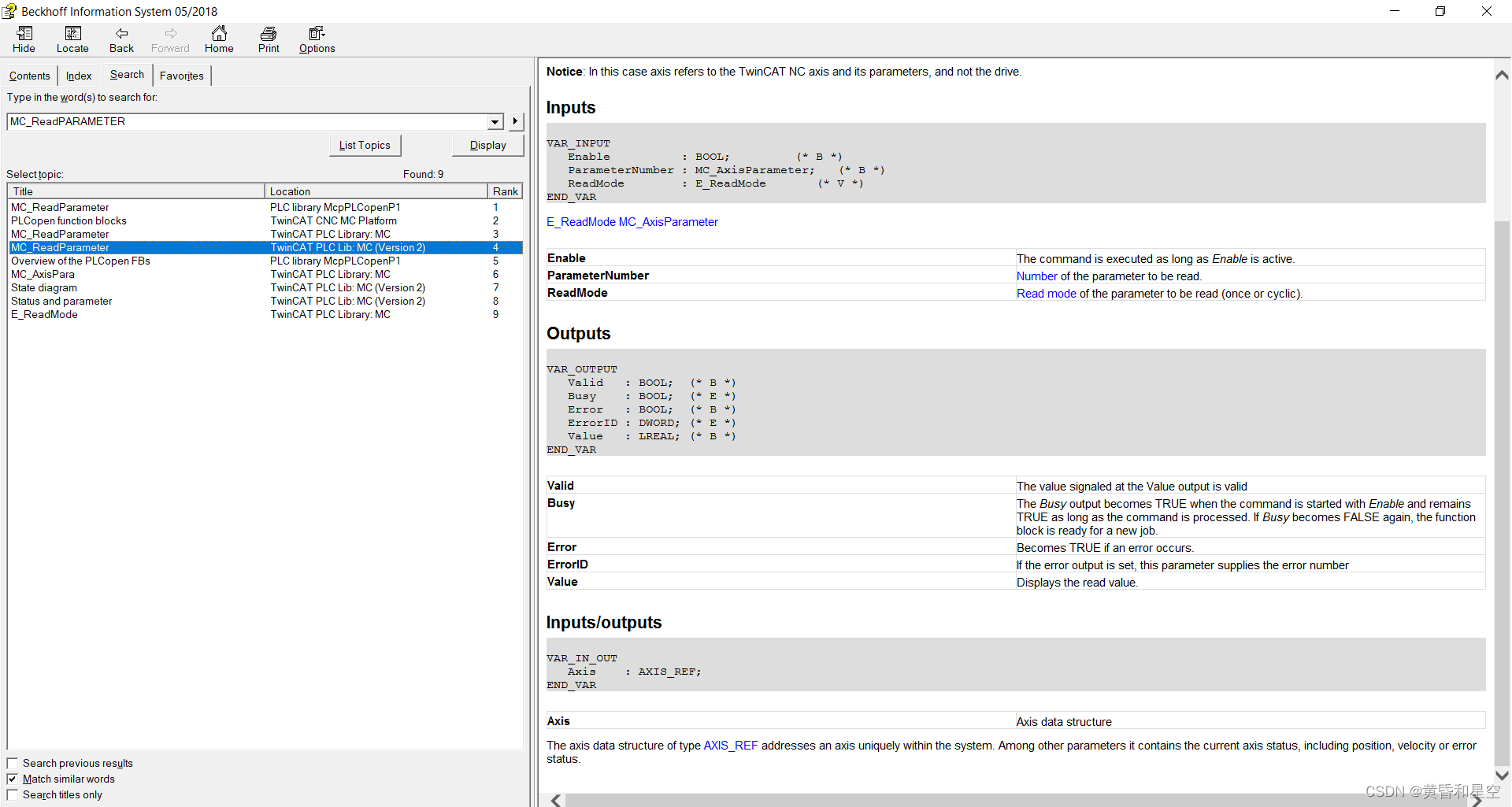Open the AXIS_REF link
This screenshot has width=1512, height=807.
click(730, 746)
